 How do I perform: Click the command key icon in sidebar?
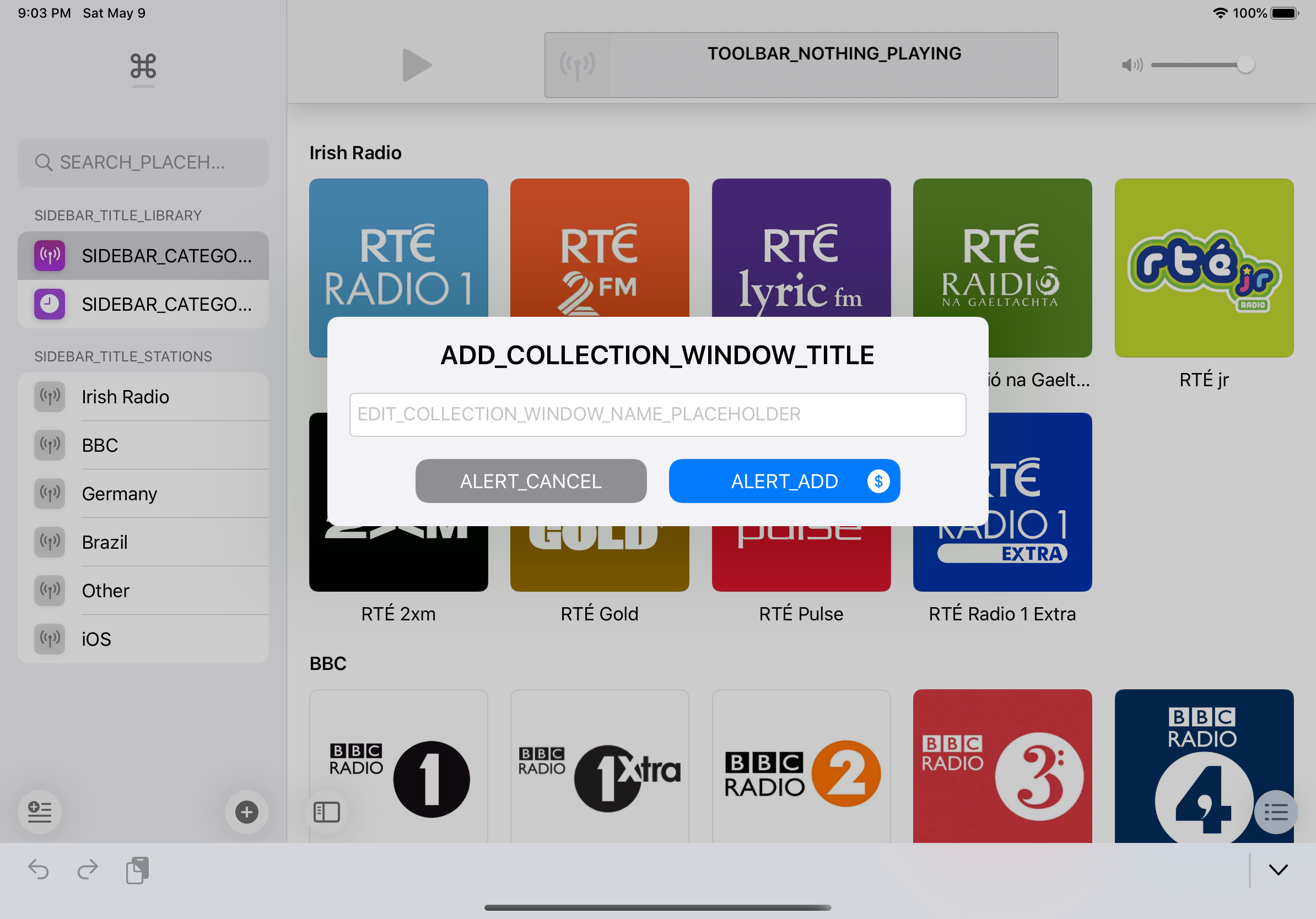point(143,66)
